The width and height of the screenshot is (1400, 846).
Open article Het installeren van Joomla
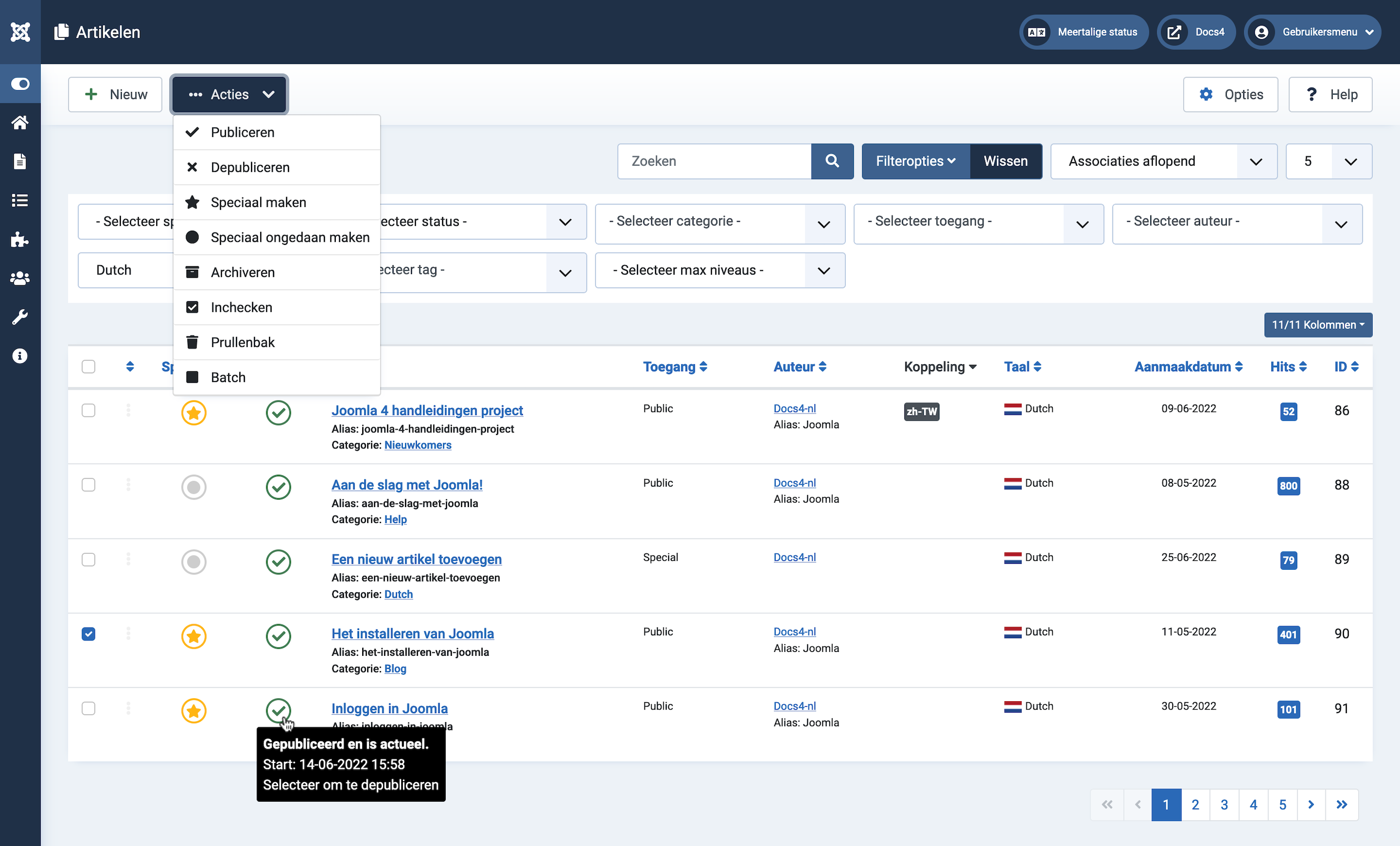tap(412, 634)
